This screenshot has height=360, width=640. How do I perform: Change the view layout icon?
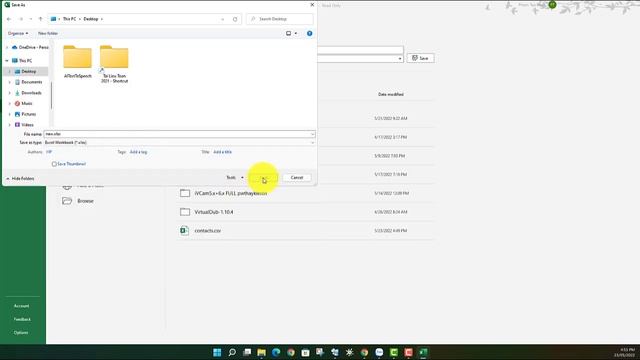pos(289,33)
